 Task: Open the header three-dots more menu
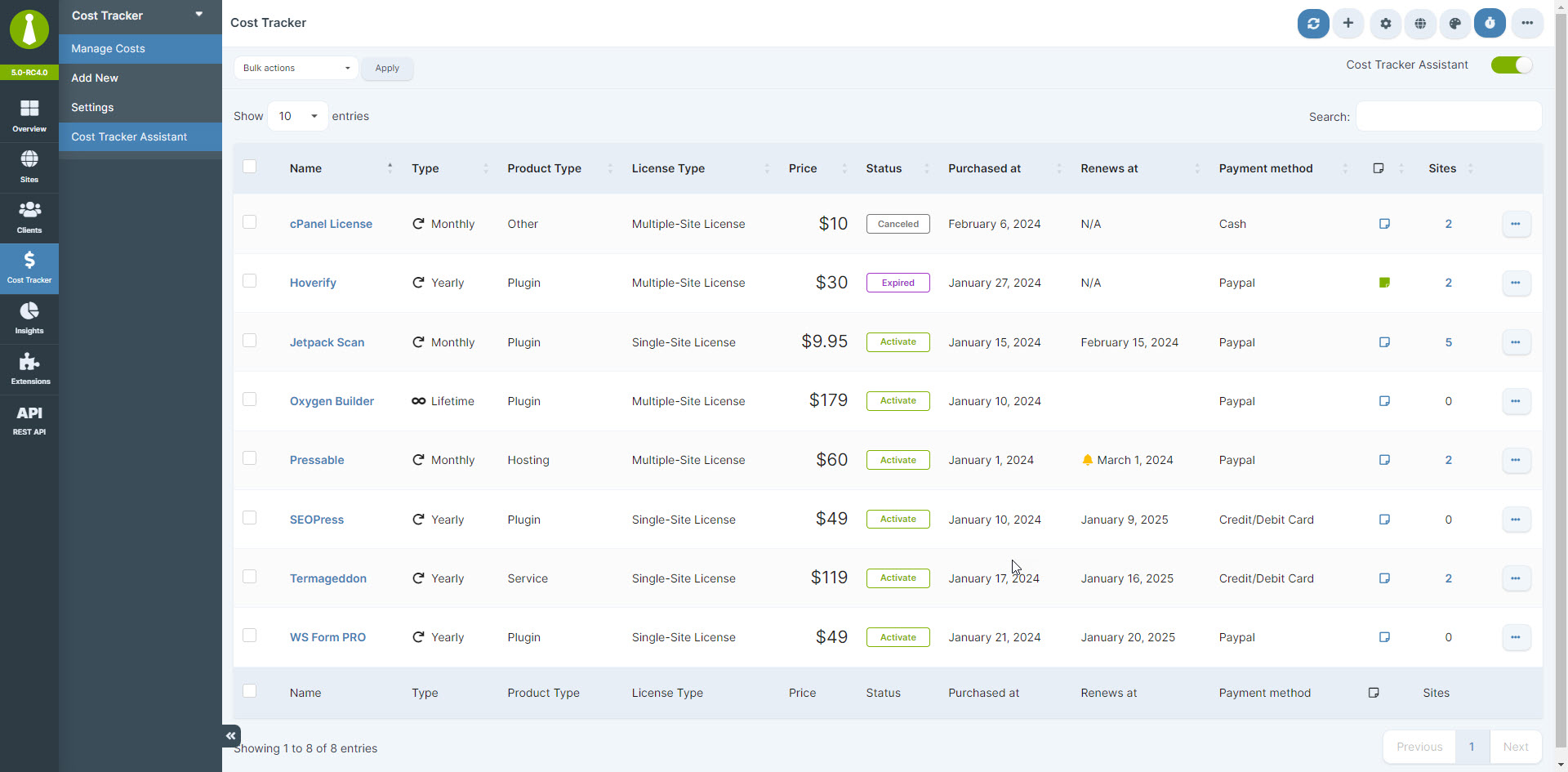pos(1527,24)
